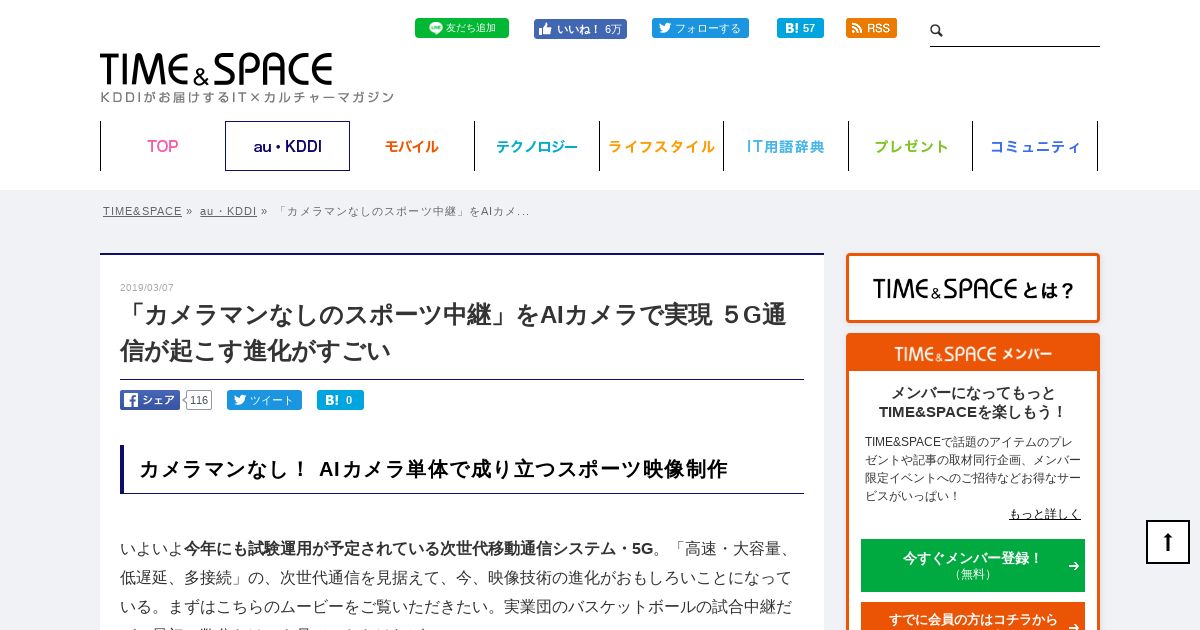The height and width of the screenshot is (630, 1200).
Task: Open the TOP navigation tab
Action: click(163, 146)
